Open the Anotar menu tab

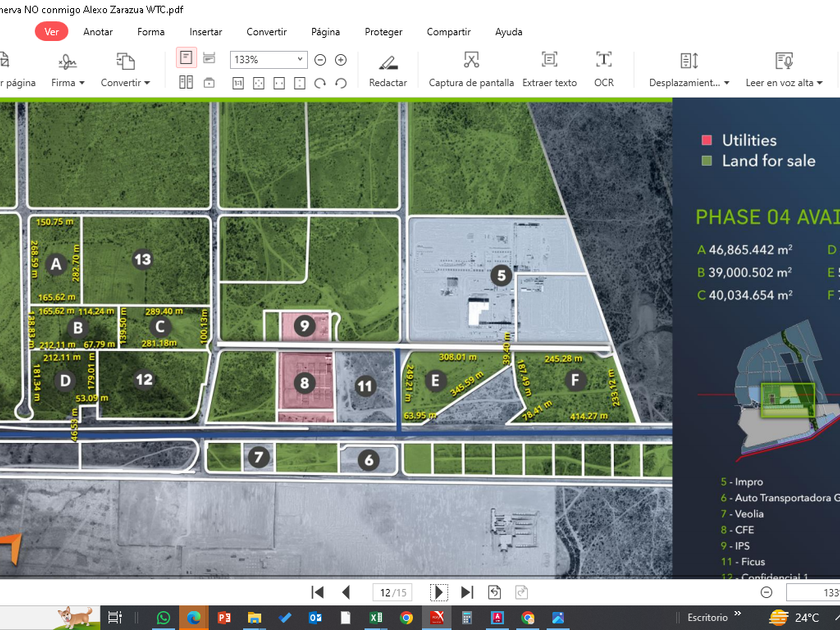tap(98, 32)
